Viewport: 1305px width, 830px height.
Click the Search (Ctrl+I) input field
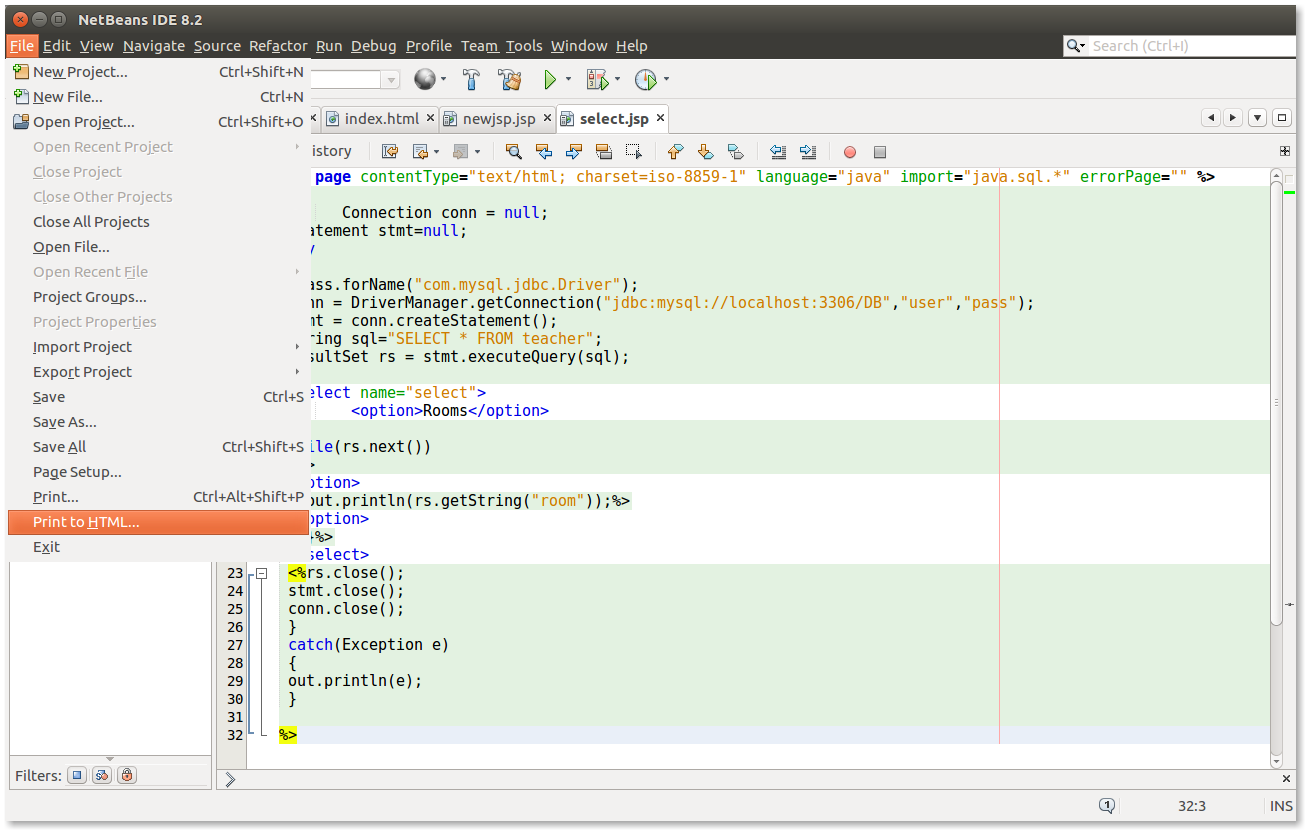[x=1190, y=46]
